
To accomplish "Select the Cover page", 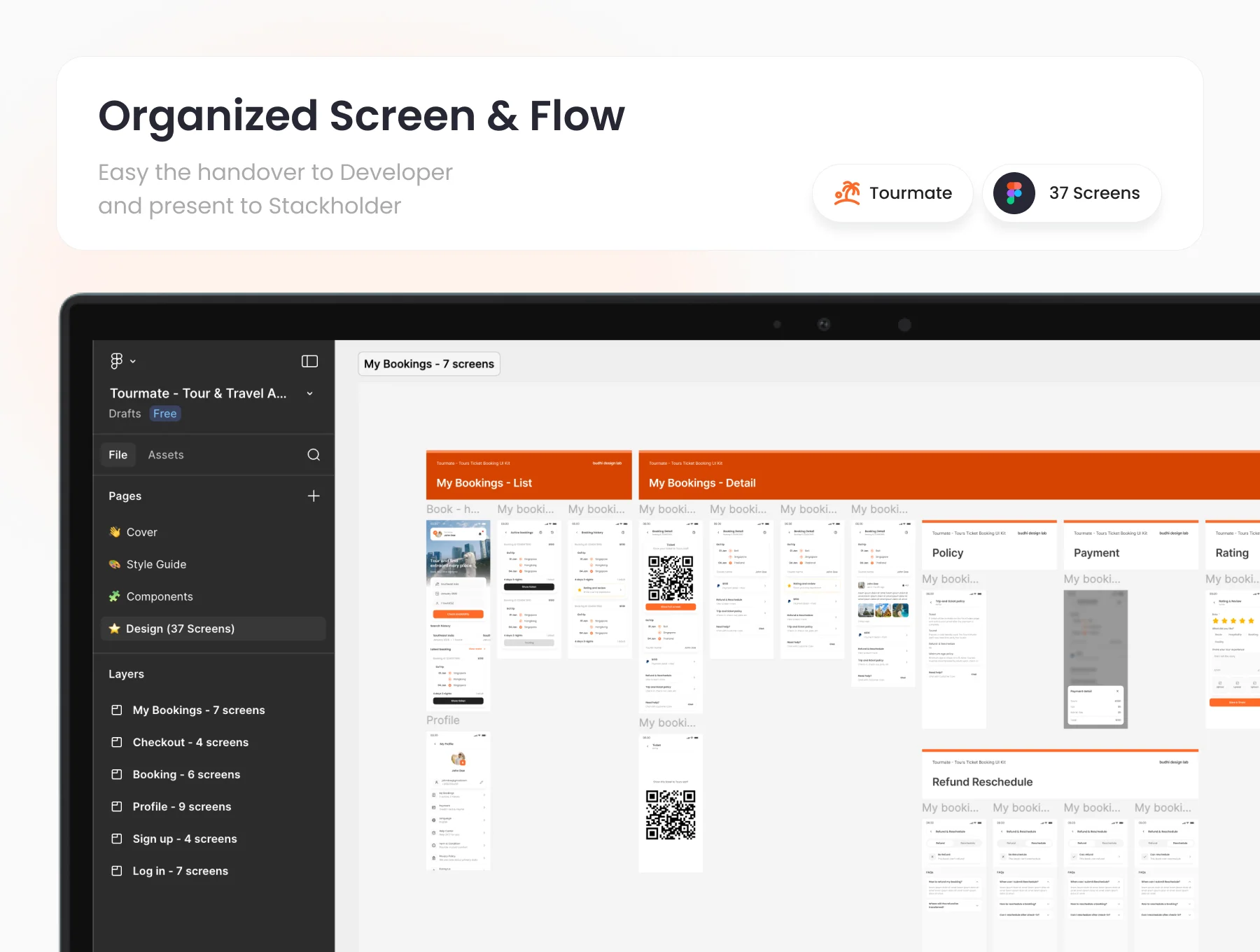I will point(213,532).
